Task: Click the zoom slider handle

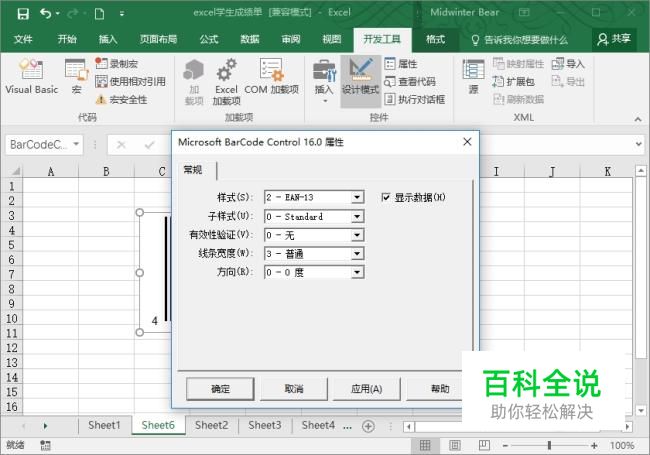Action: tap(549, 446)
